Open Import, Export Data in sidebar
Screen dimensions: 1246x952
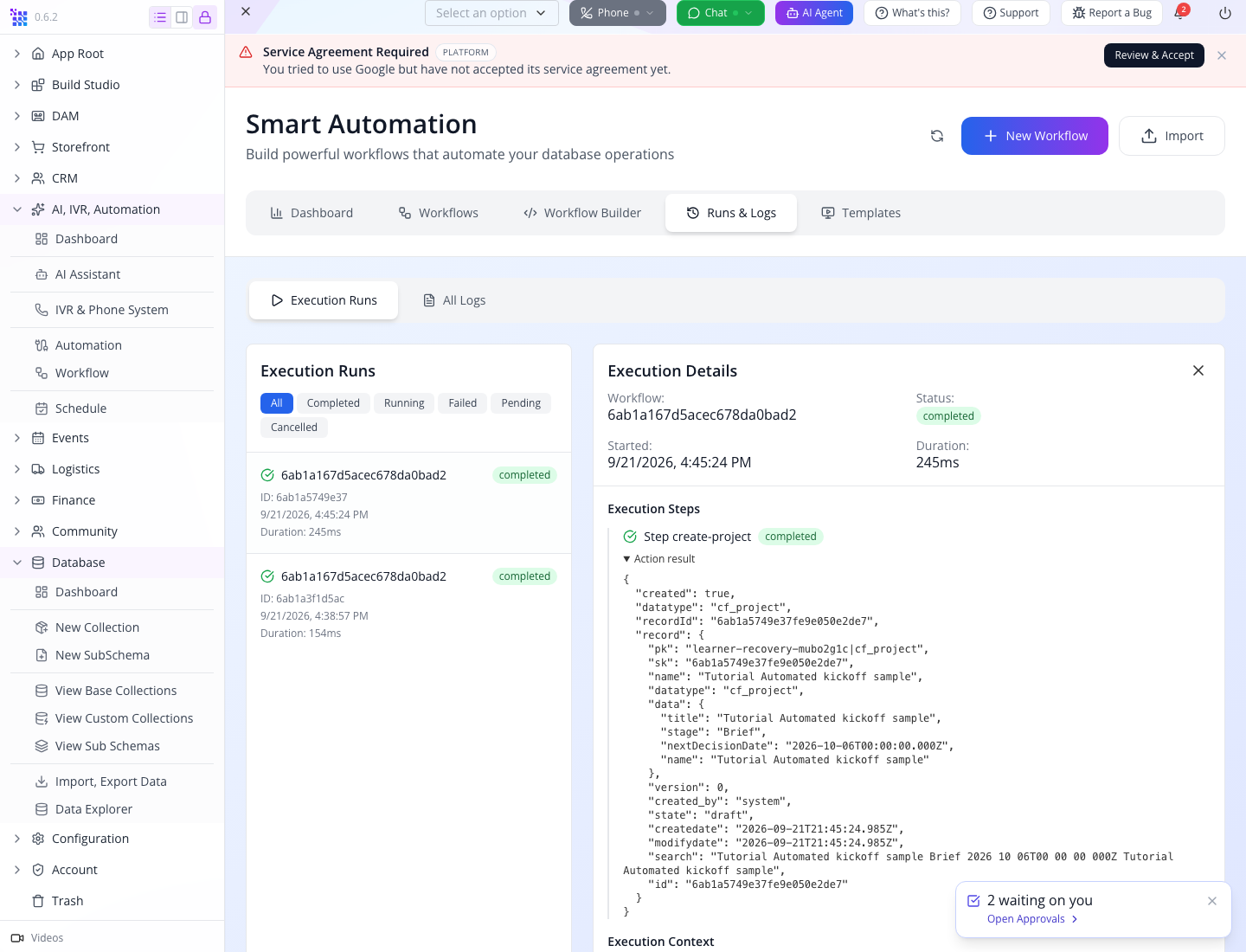pos(112,782)
